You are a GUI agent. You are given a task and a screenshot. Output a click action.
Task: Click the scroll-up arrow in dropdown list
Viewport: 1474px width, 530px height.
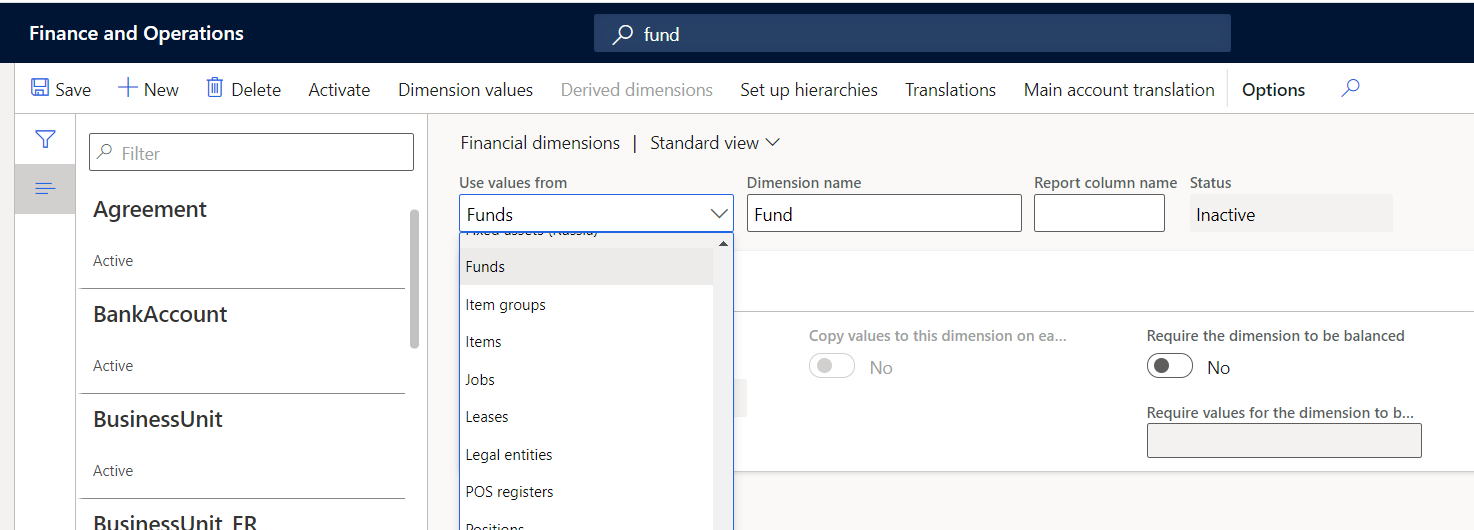723,243
